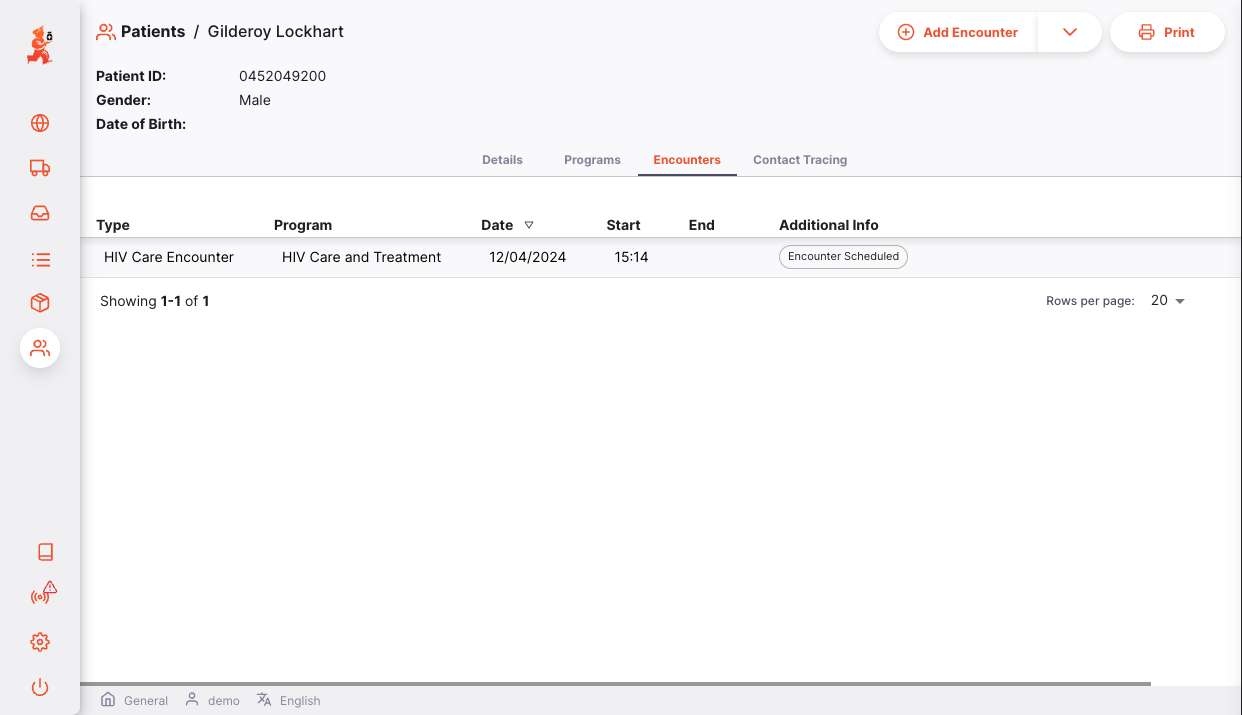Switch to the Programs tab
This screenshot has height=715, width=1242.
[x=592, y=160]
